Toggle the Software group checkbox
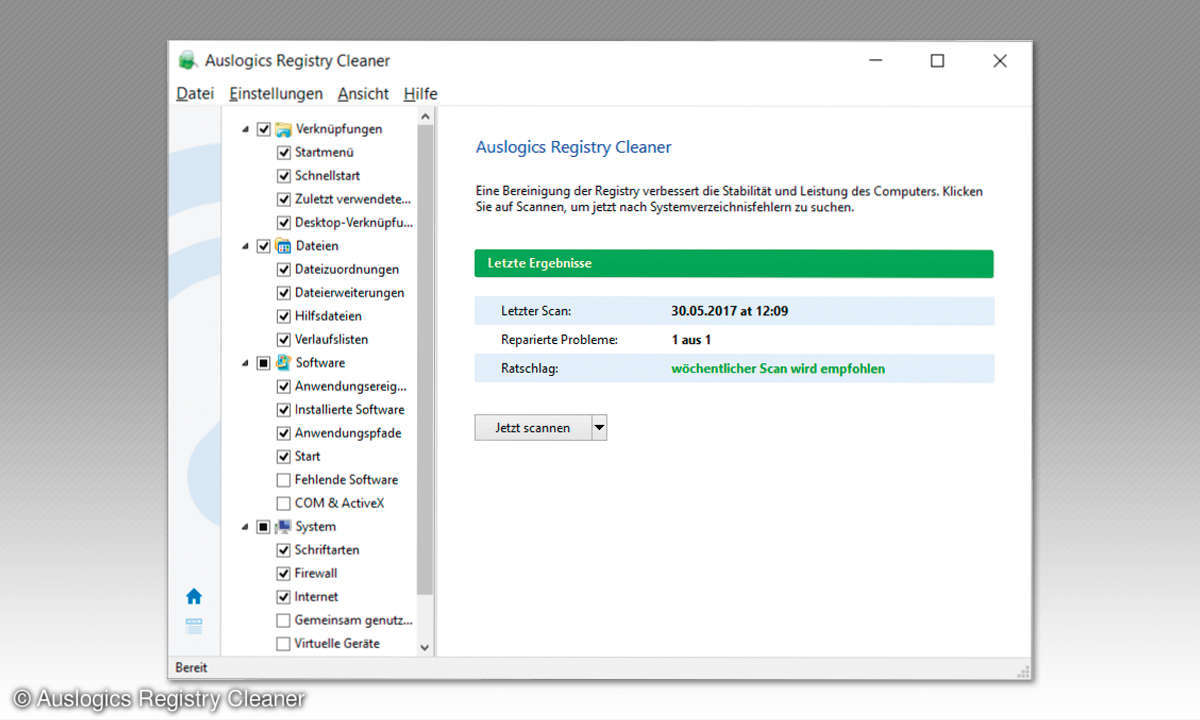Screen dimensions: 1200x720 click(264, 363)
